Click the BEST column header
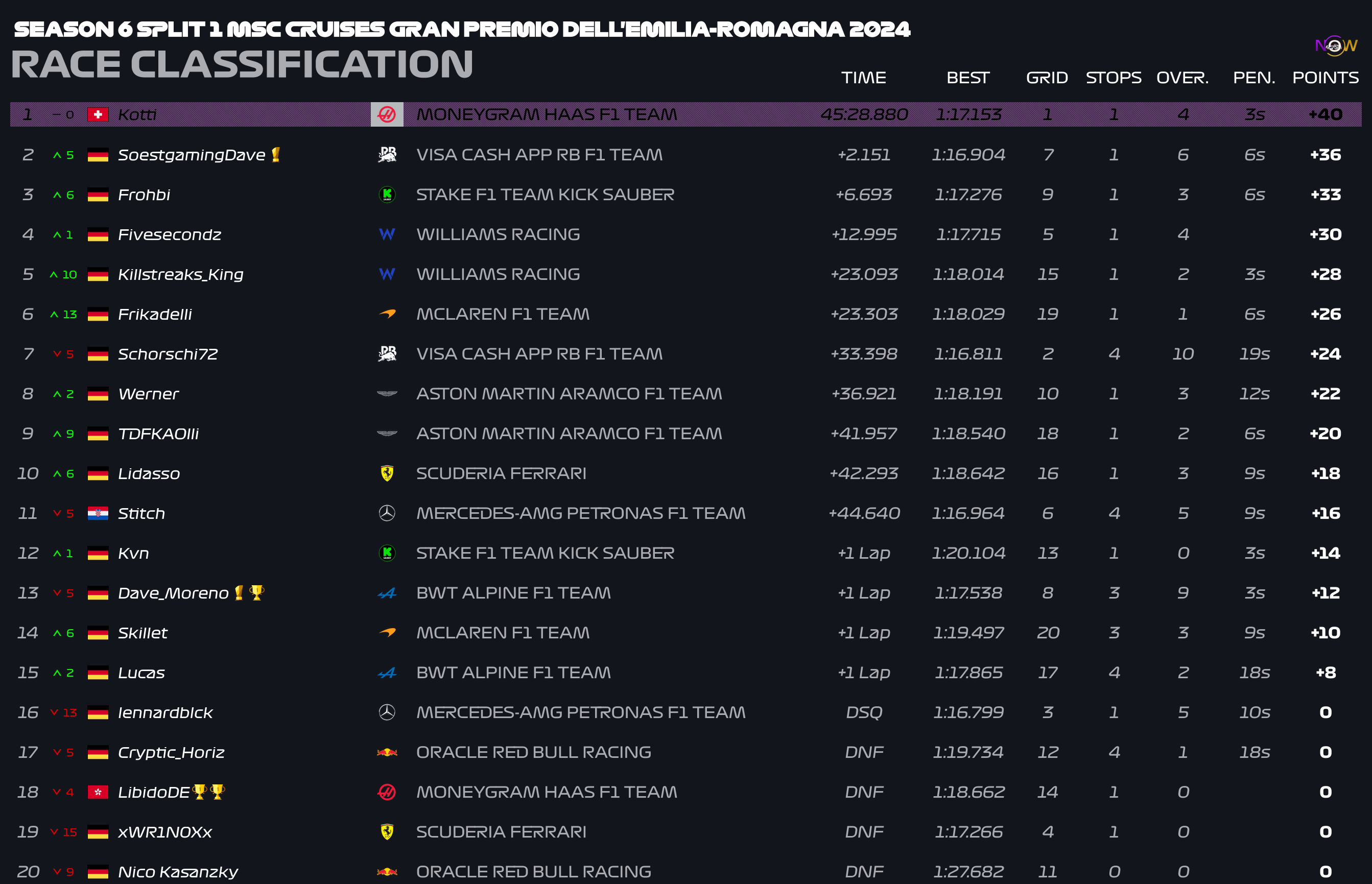 point(968,78)
